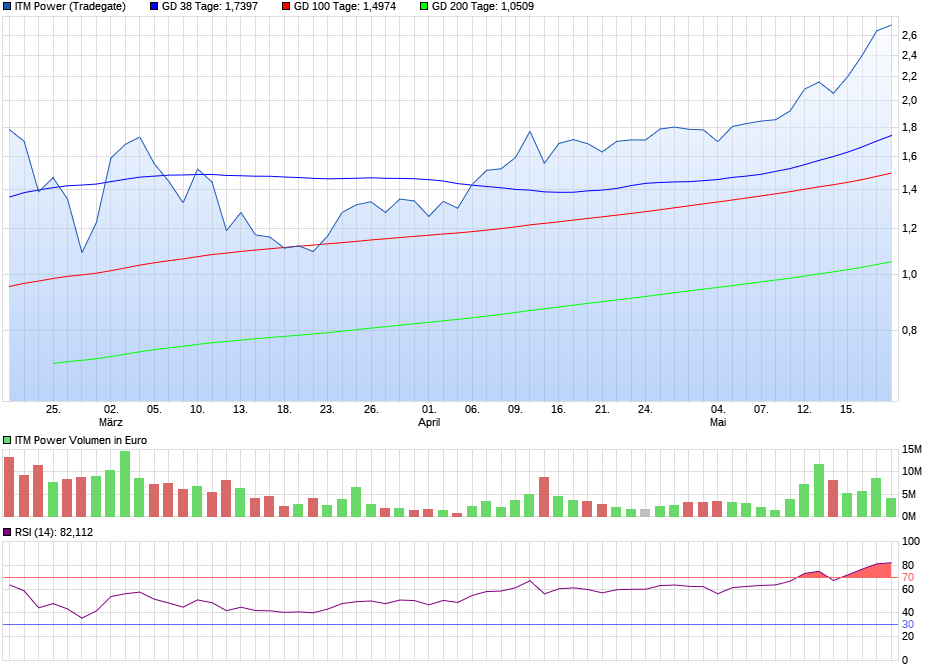Click the '26.' date axis label
This screenshot has width=940, height=670.
pyautogui.click(x=371, y=409)
